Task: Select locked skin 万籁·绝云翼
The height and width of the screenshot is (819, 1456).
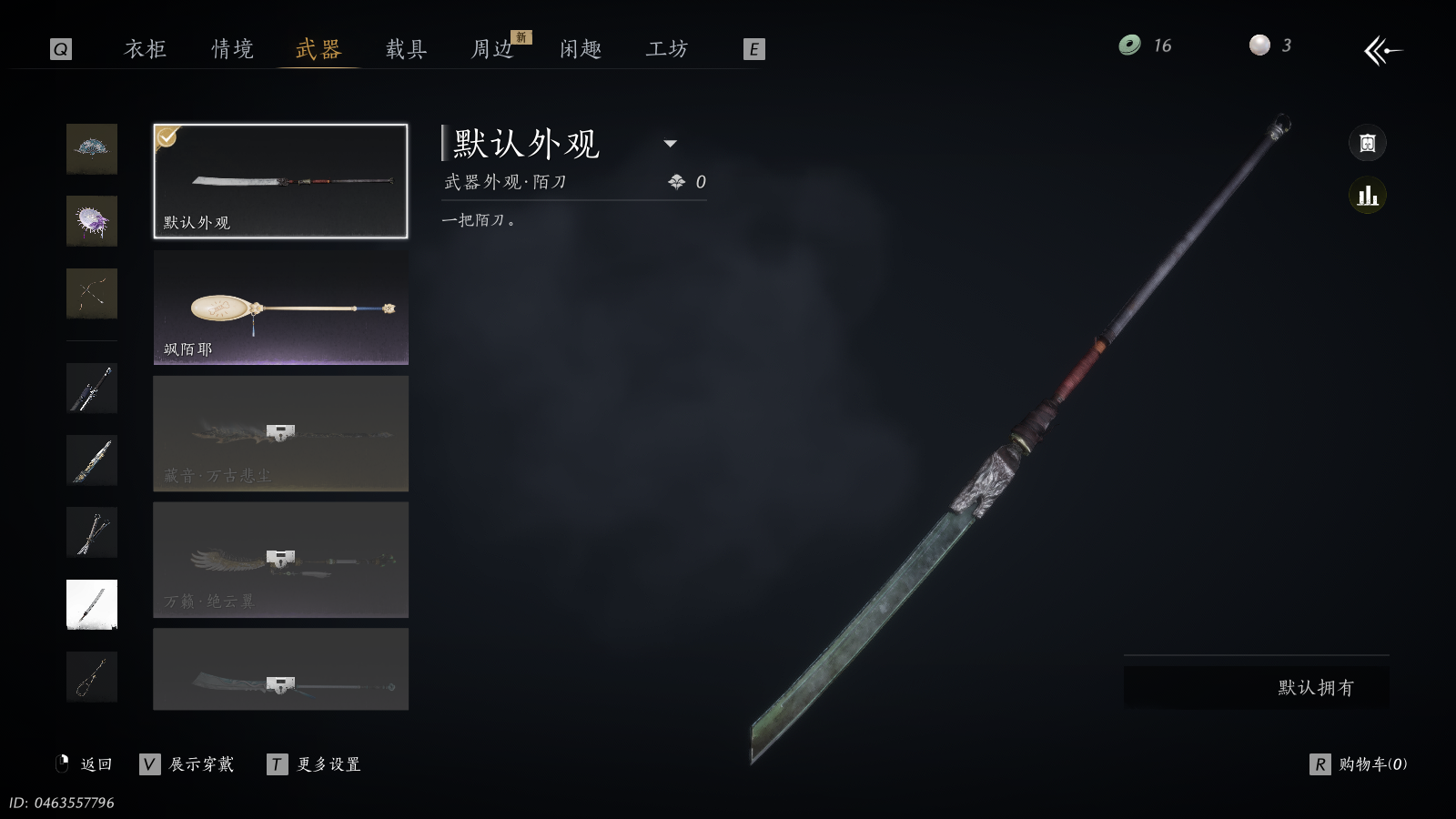Action: click(281, 560)
